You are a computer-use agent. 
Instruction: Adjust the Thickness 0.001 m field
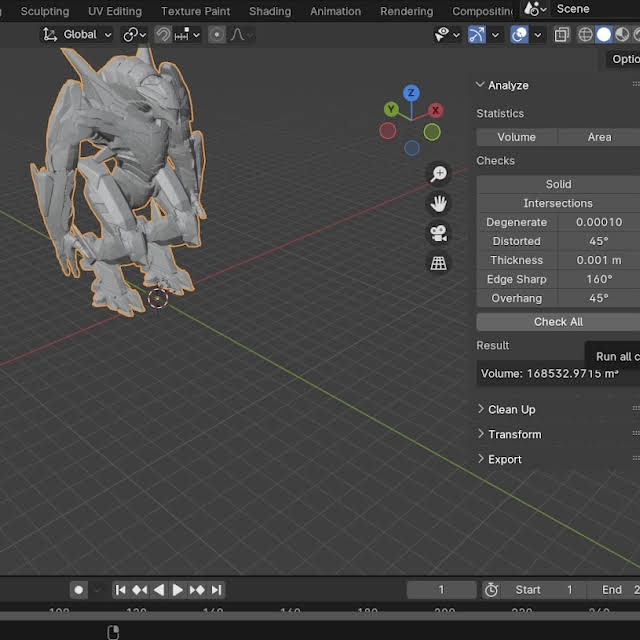tap(599, 260)
